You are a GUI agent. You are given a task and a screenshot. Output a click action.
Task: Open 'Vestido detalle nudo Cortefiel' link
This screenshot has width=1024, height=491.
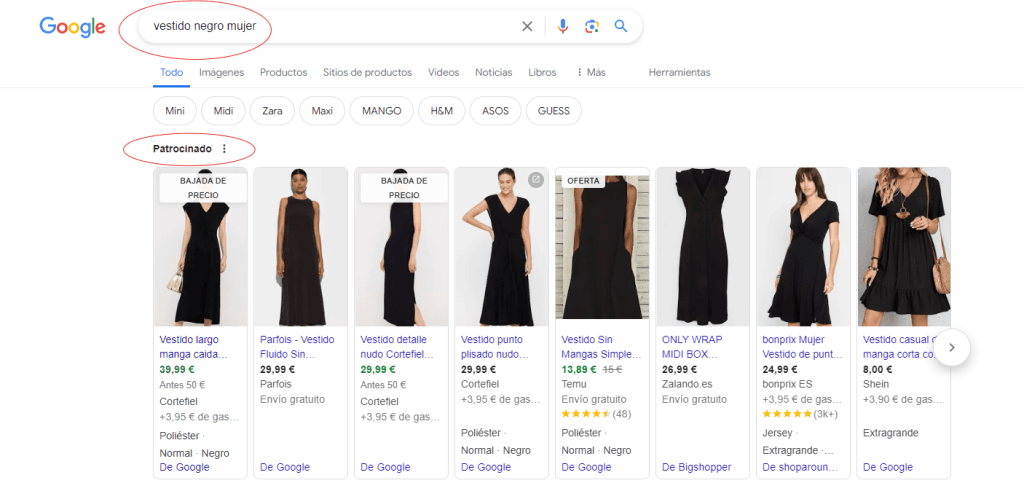coord(397,347)
